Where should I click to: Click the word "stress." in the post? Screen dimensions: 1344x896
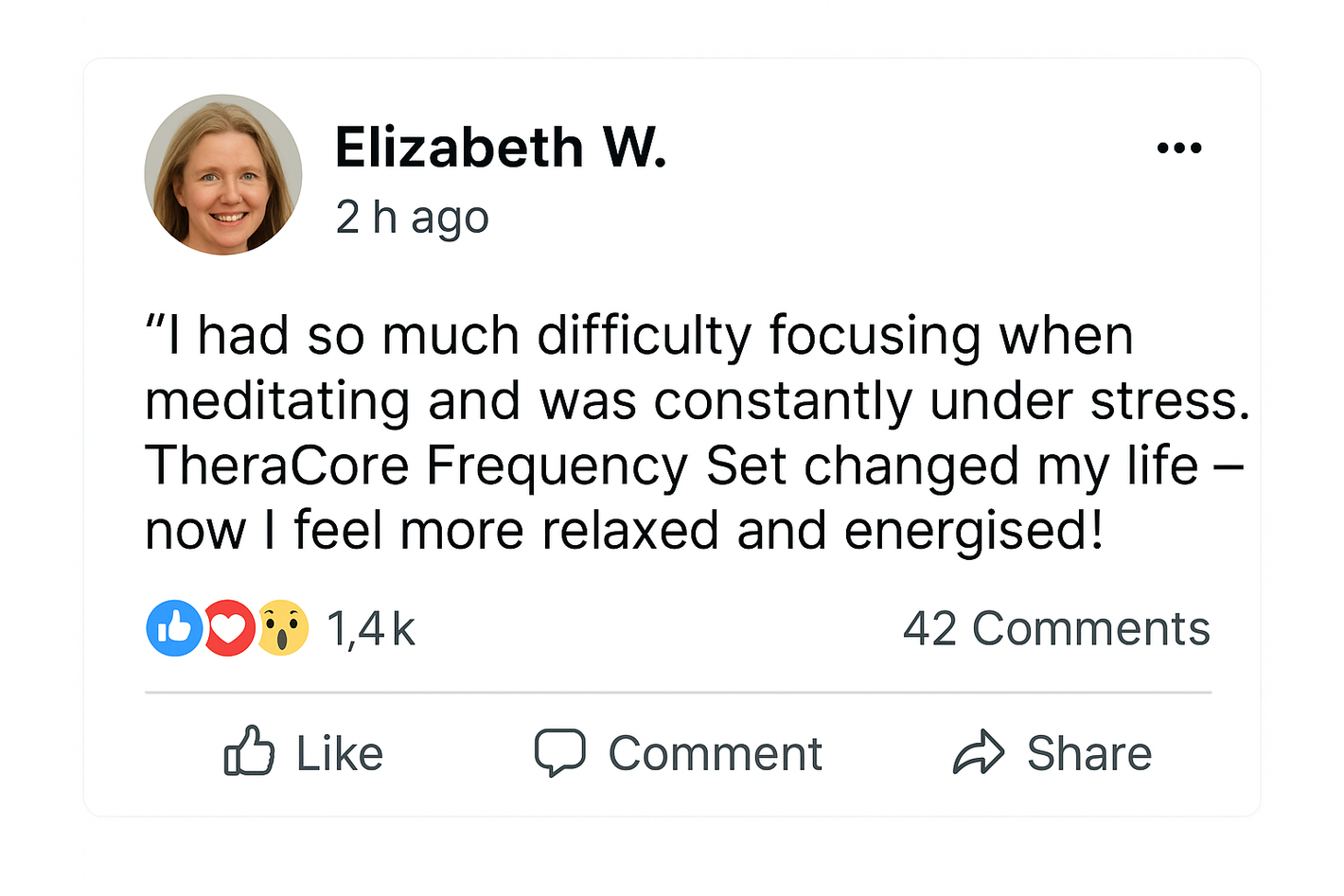1170,401
